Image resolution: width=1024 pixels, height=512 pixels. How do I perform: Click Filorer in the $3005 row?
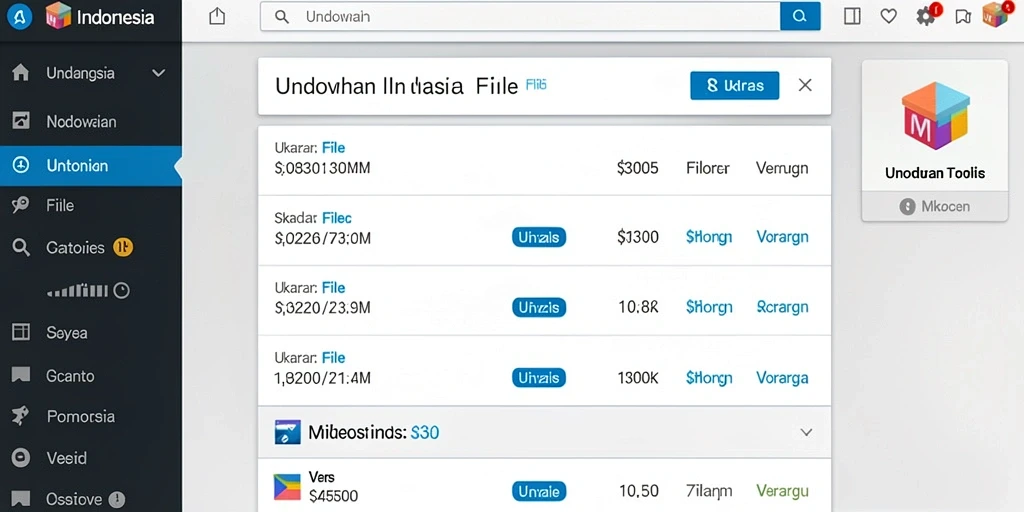[708, 168]
